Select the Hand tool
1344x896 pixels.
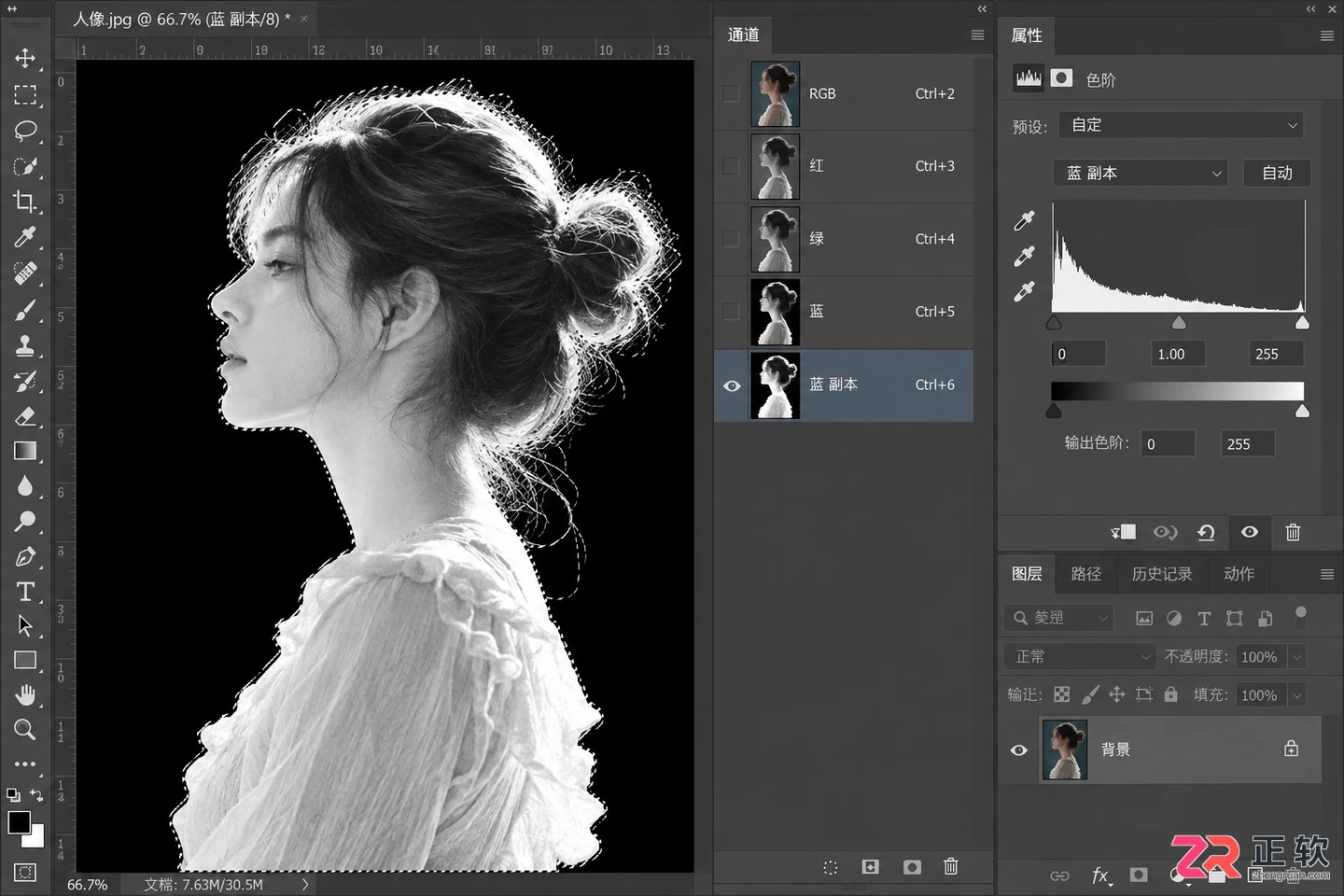[x=25, y=695]
